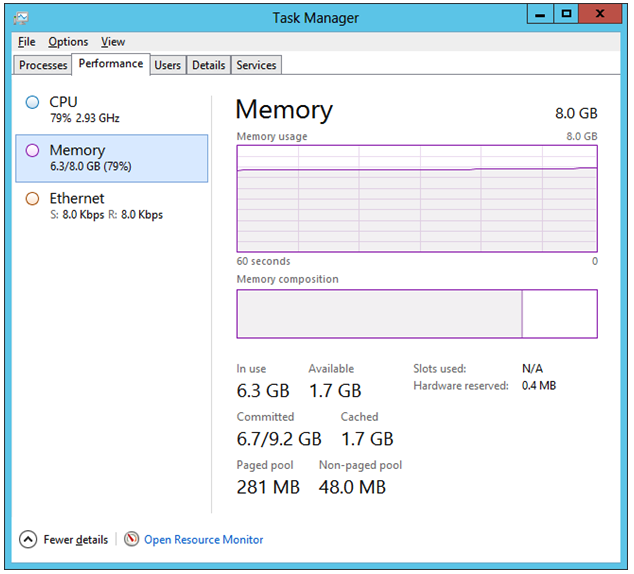Open the Options menu

[68, 42]
